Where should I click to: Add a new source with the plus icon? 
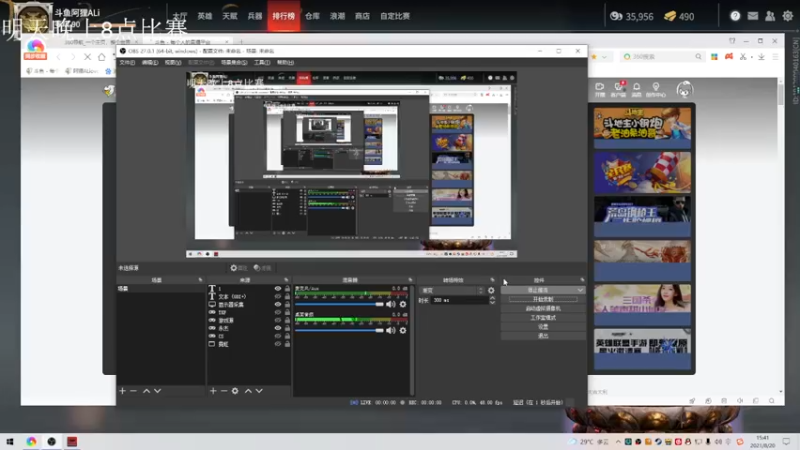(x=213, y=391)
